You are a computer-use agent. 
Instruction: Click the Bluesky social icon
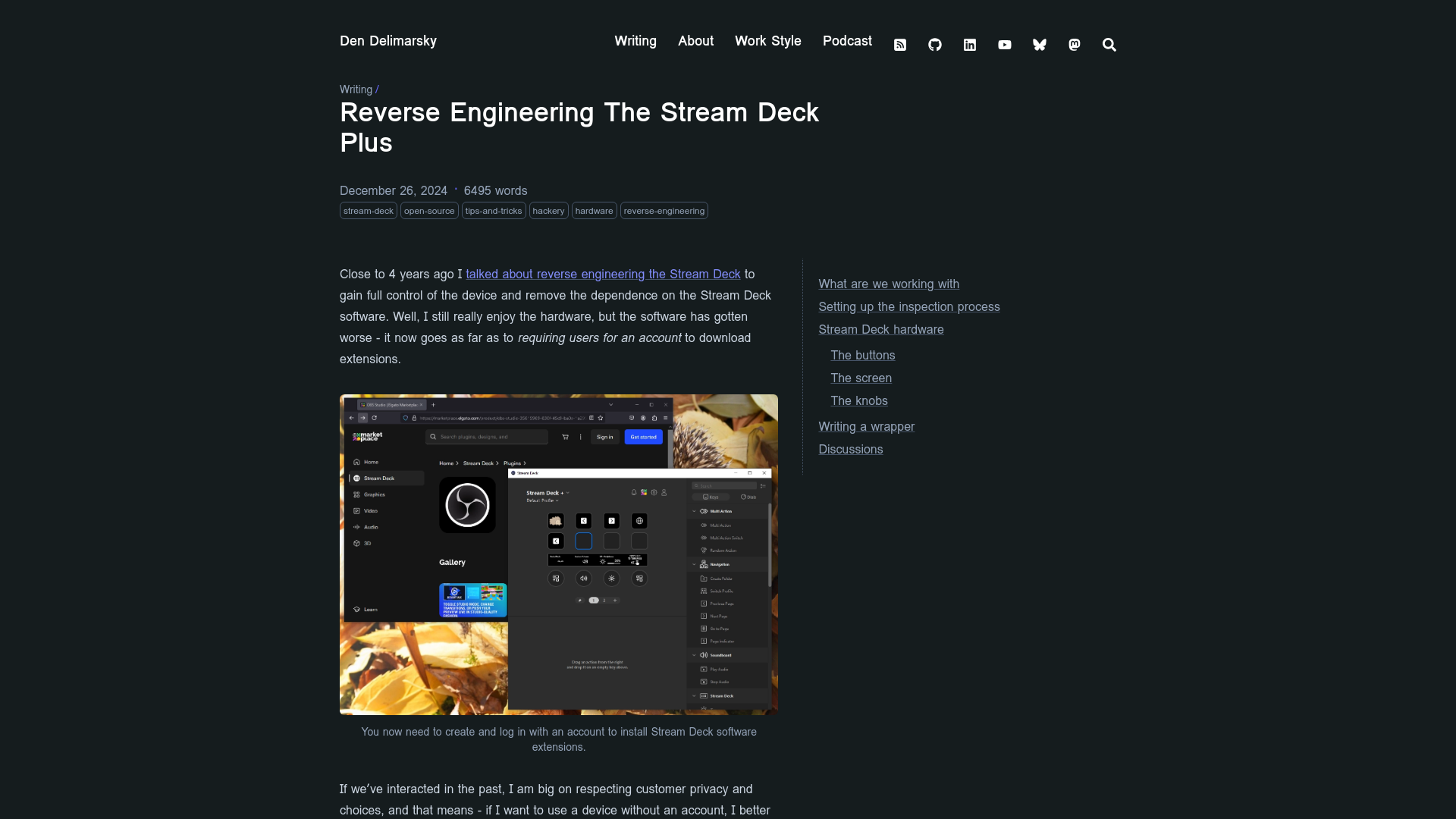pyautogui.click(x=1040, y=44)
